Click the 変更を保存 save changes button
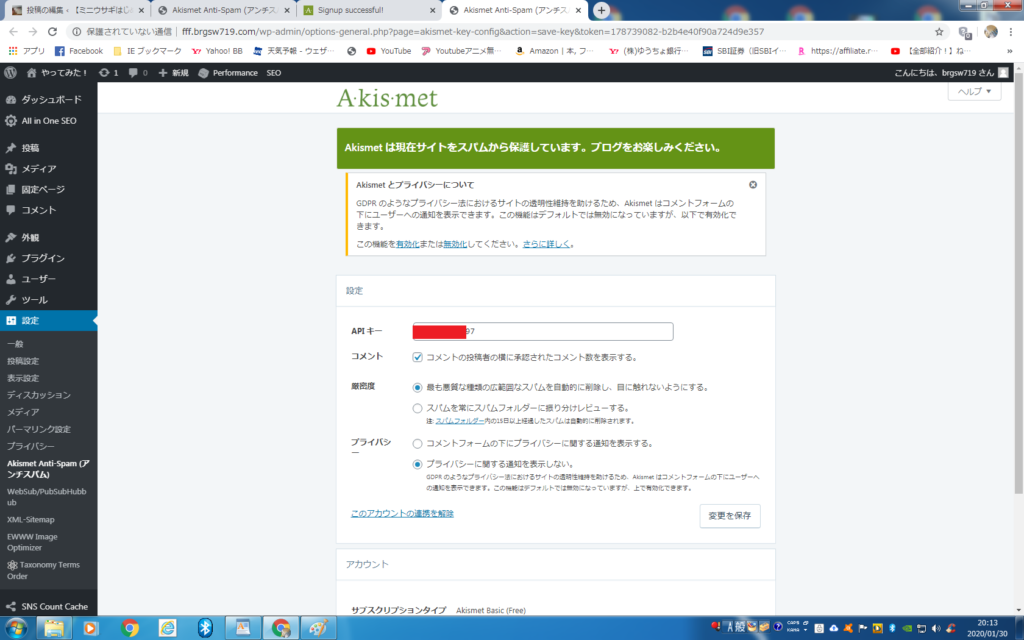 730,516
